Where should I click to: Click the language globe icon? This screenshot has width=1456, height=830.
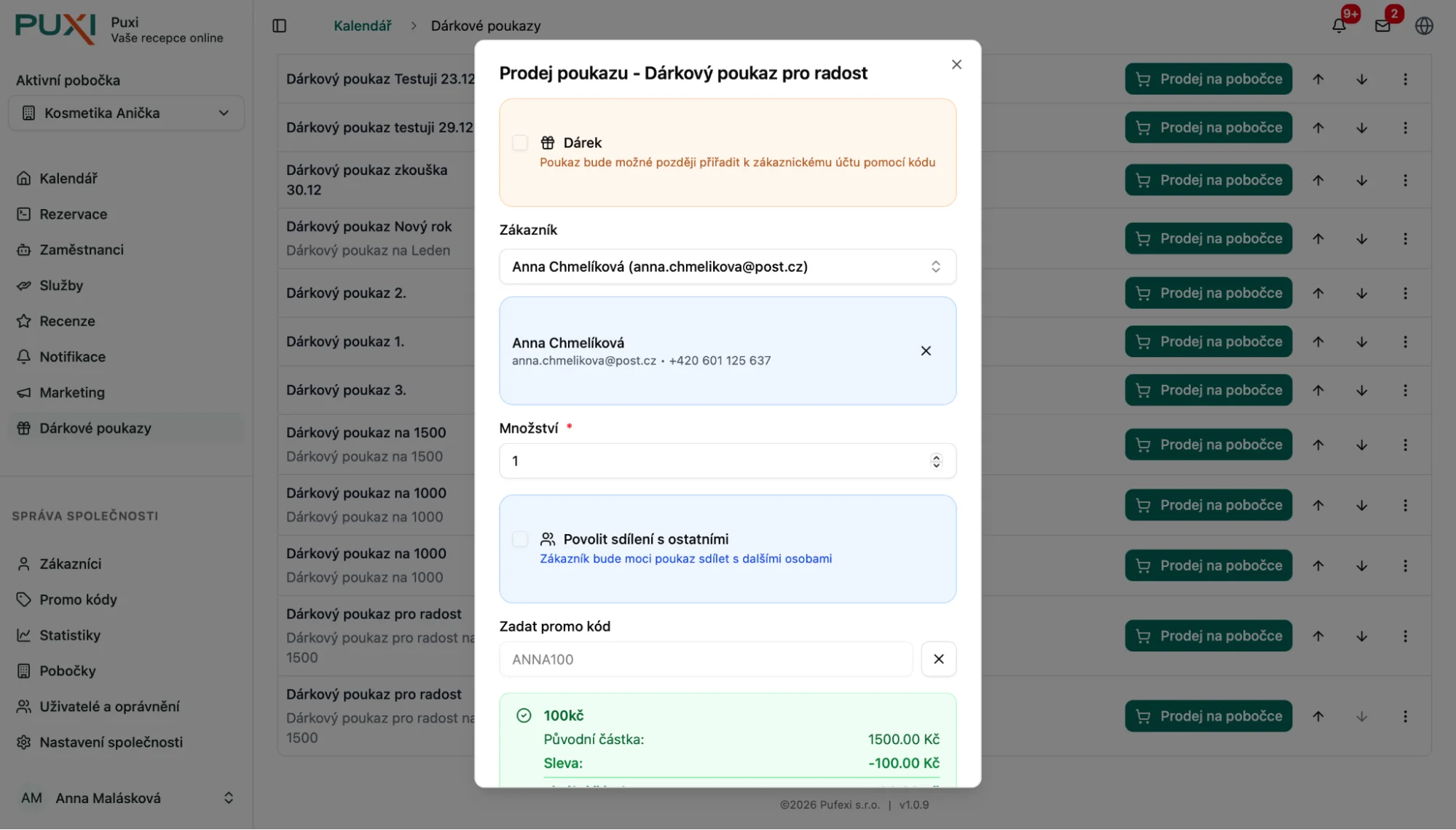click(x=1424, y=26)
